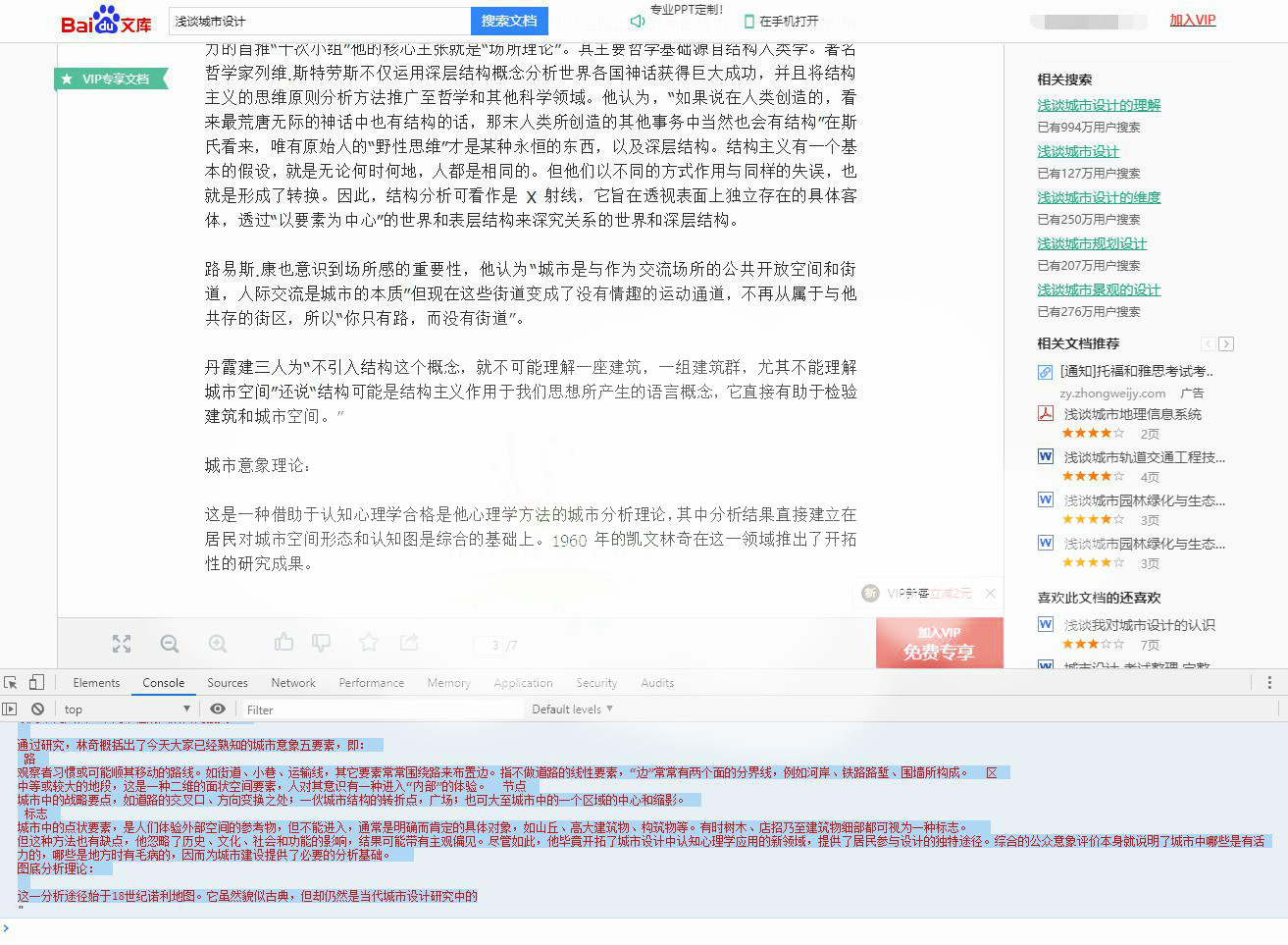This screenshot has height=945, width=1288.
Task: Clear the DevTools console messages
Action: click(x=38, y=709)
